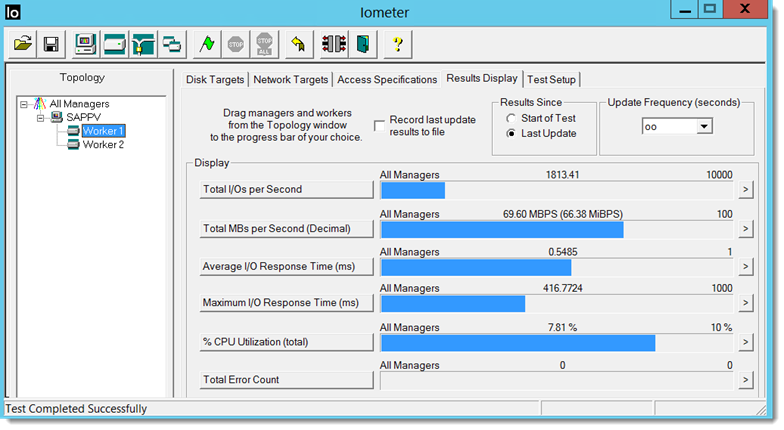The width and height of the screenshot is (784, 430).
Task: Duplicate the selected worker
Action: (172, 44)
